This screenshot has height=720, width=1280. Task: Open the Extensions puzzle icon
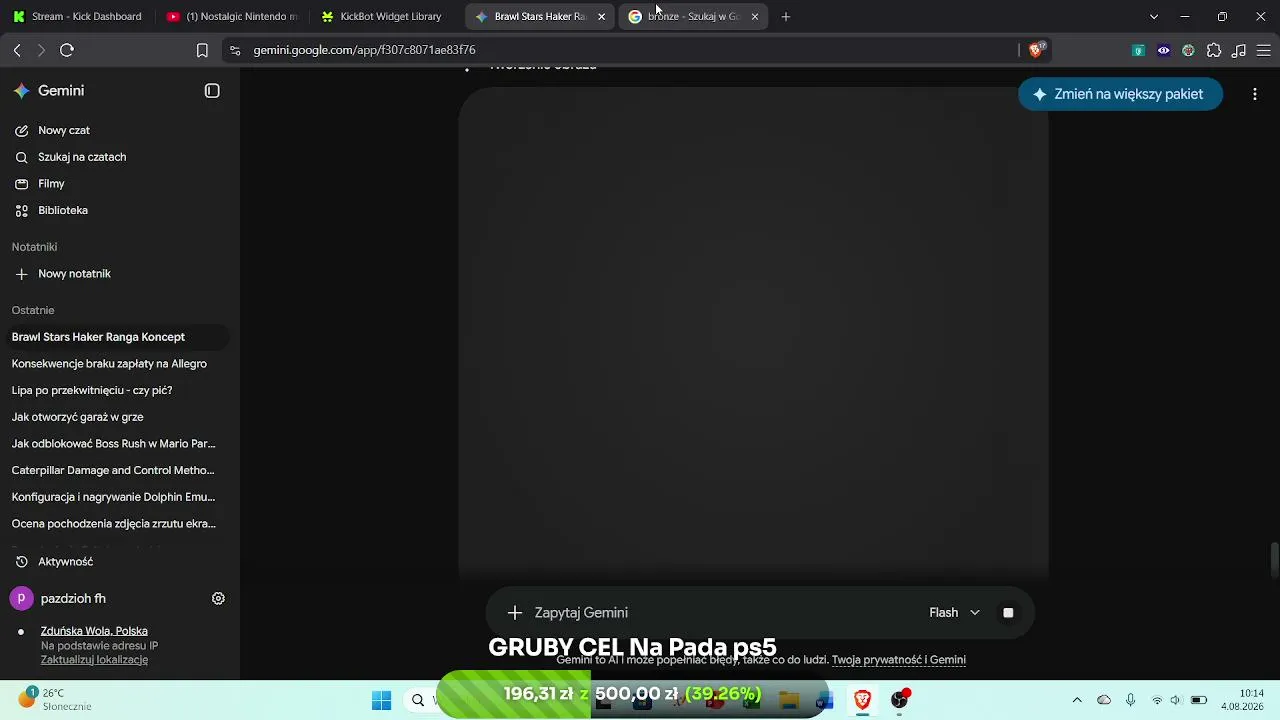point(1214,50)
